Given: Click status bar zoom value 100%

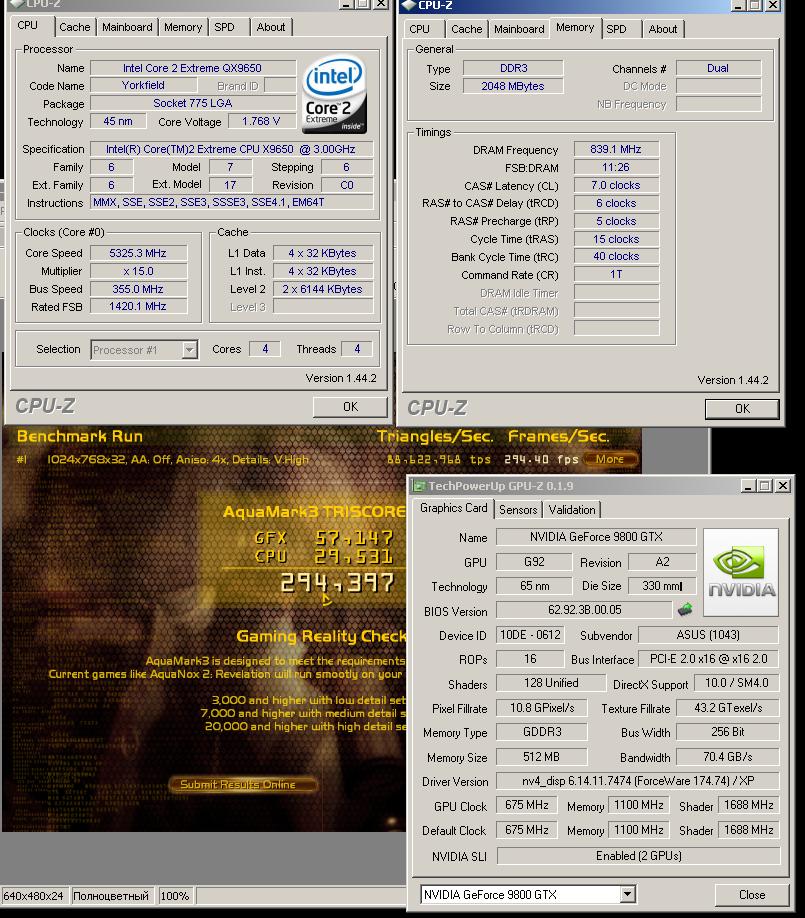Looking at the screenshot, I should [x=174, y=896].
